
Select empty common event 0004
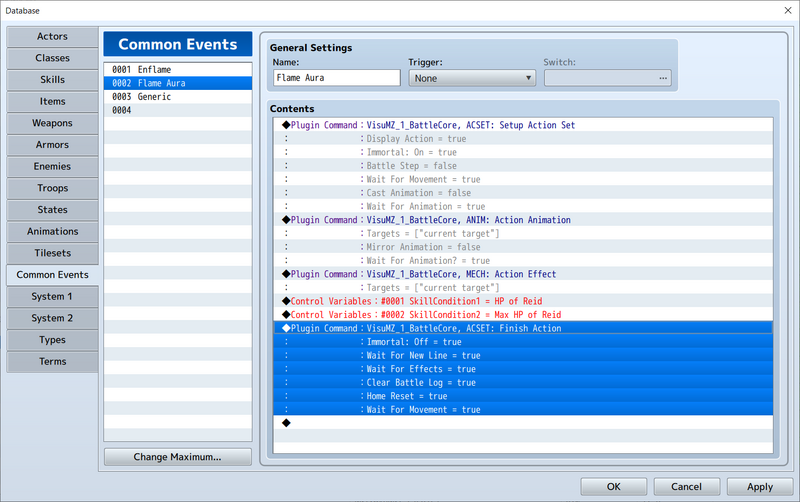pyautogui.click(x=177, y=110)
